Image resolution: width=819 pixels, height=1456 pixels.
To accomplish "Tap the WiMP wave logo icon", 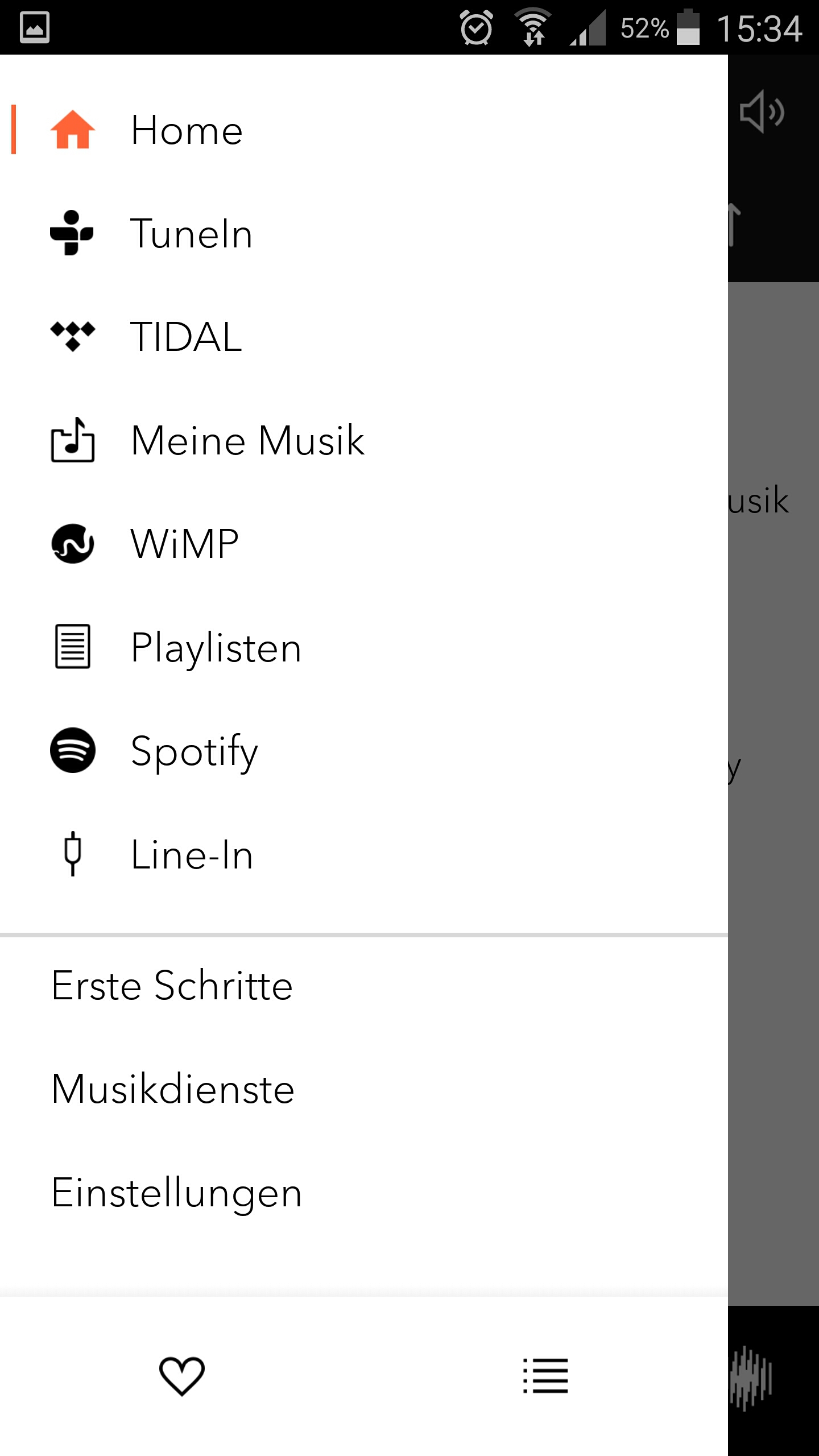I will click(72, 544).
